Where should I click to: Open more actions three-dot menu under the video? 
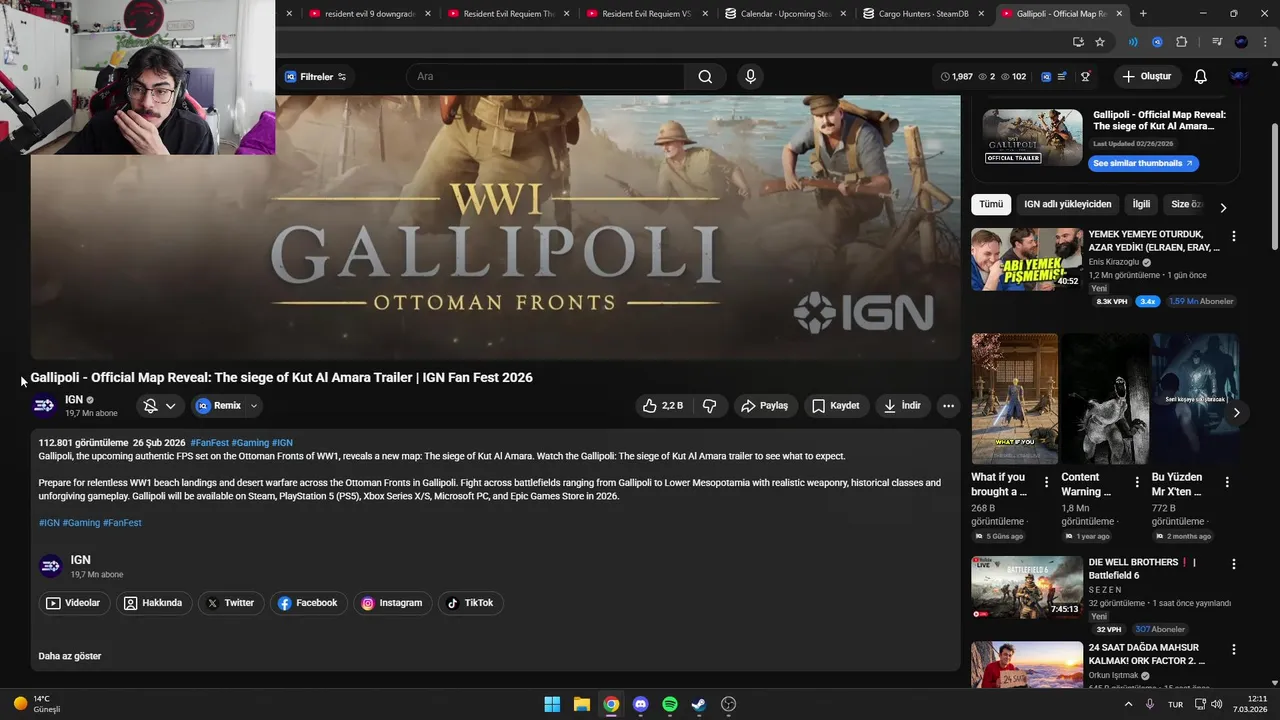pos(948,406)
